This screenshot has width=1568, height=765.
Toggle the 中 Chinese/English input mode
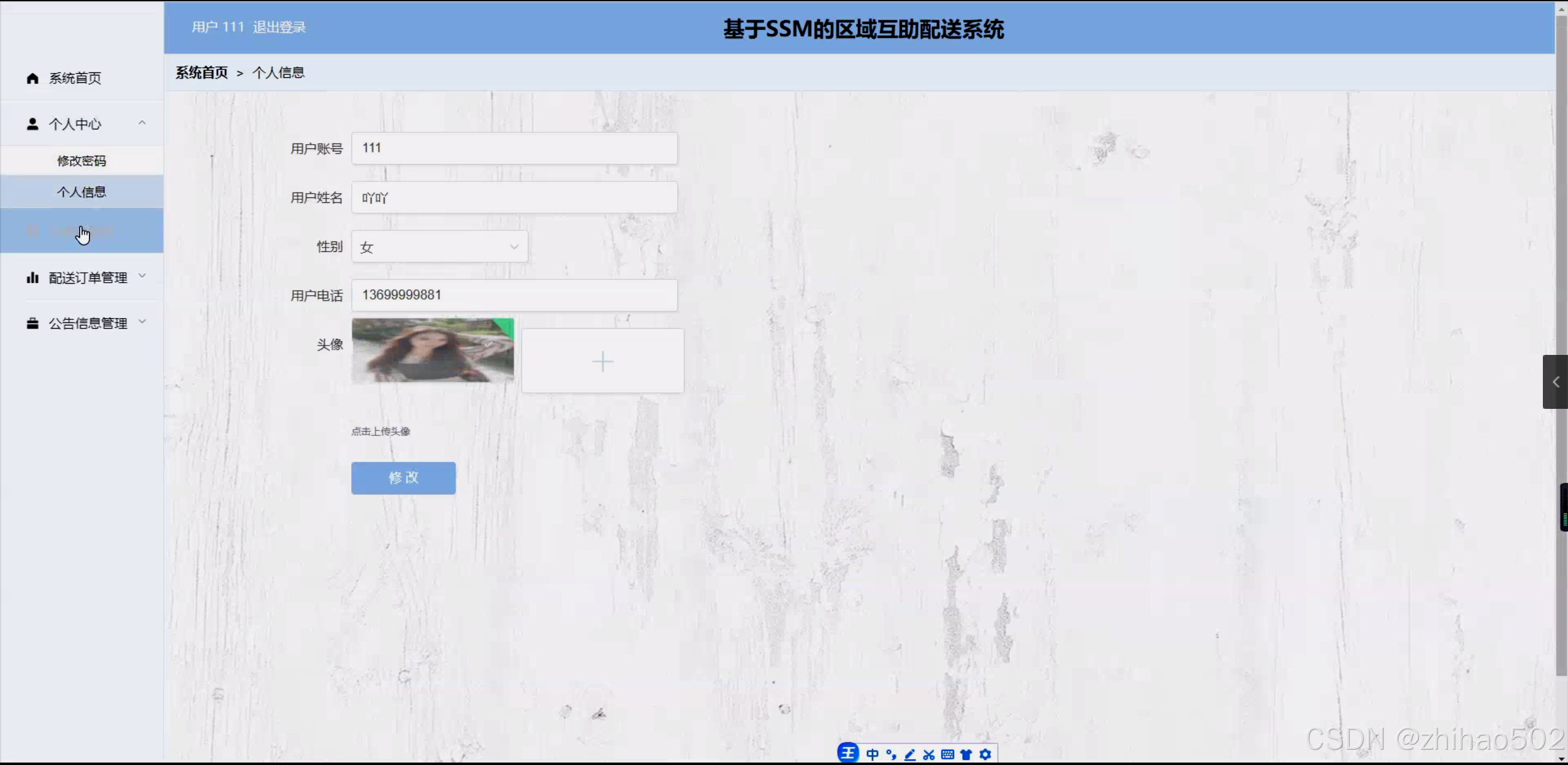tap(873, 754)
